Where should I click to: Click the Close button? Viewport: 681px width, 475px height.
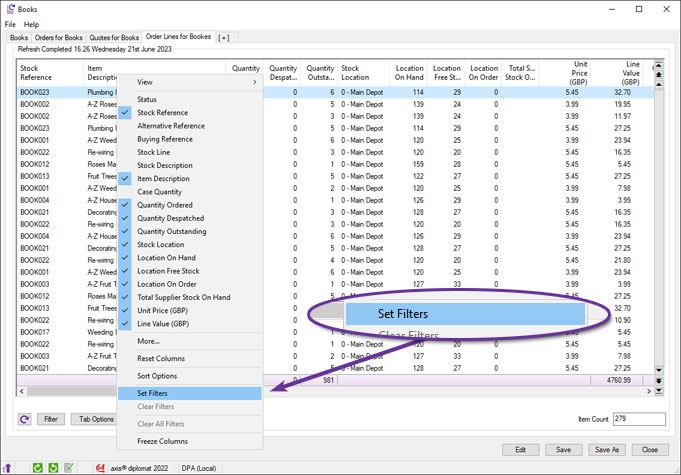point(650,450)
